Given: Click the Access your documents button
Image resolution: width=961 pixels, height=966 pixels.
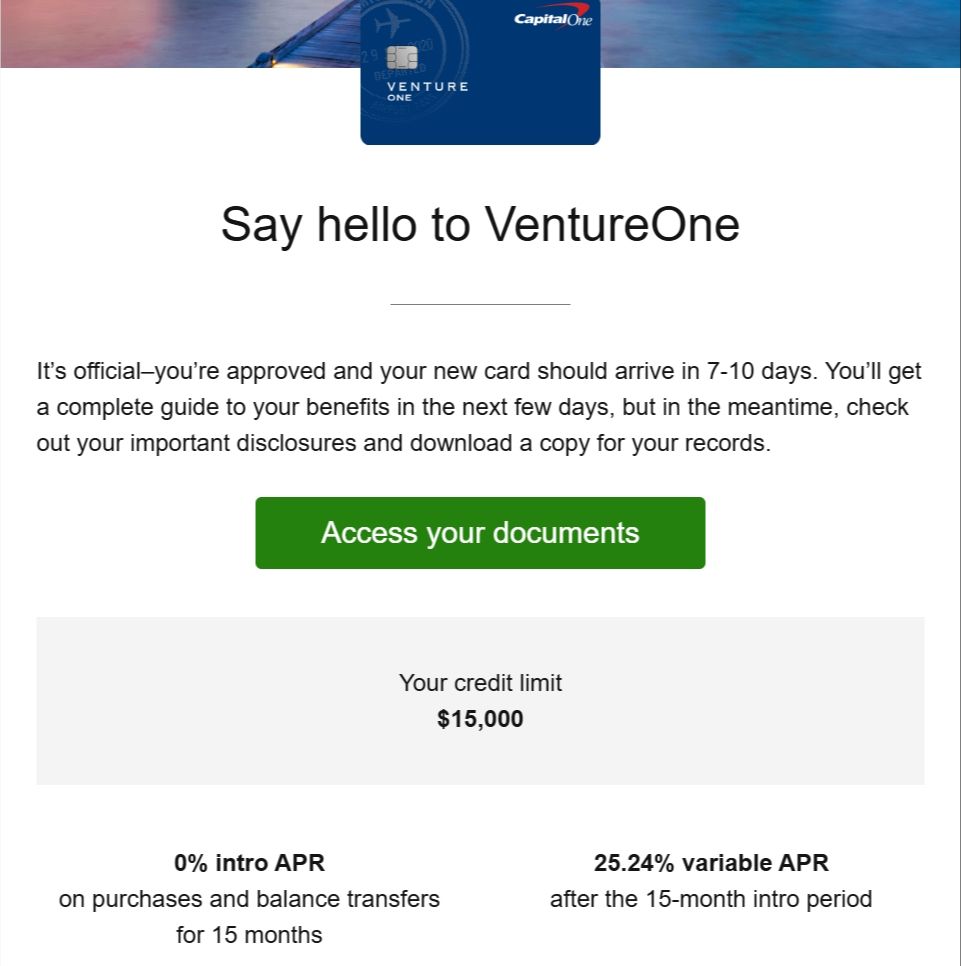Looking at the screenshot, I should click(x=480, y=533).
